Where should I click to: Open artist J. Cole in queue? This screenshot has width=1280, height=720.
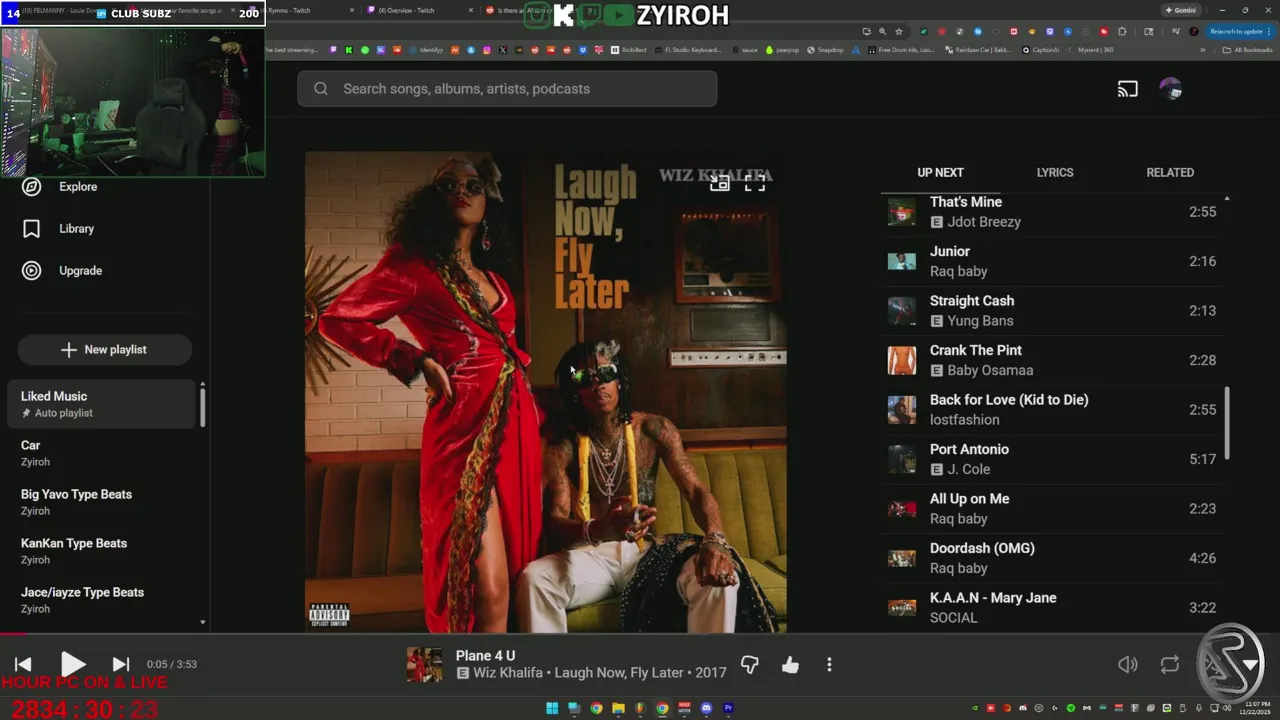tap(968, 469)
